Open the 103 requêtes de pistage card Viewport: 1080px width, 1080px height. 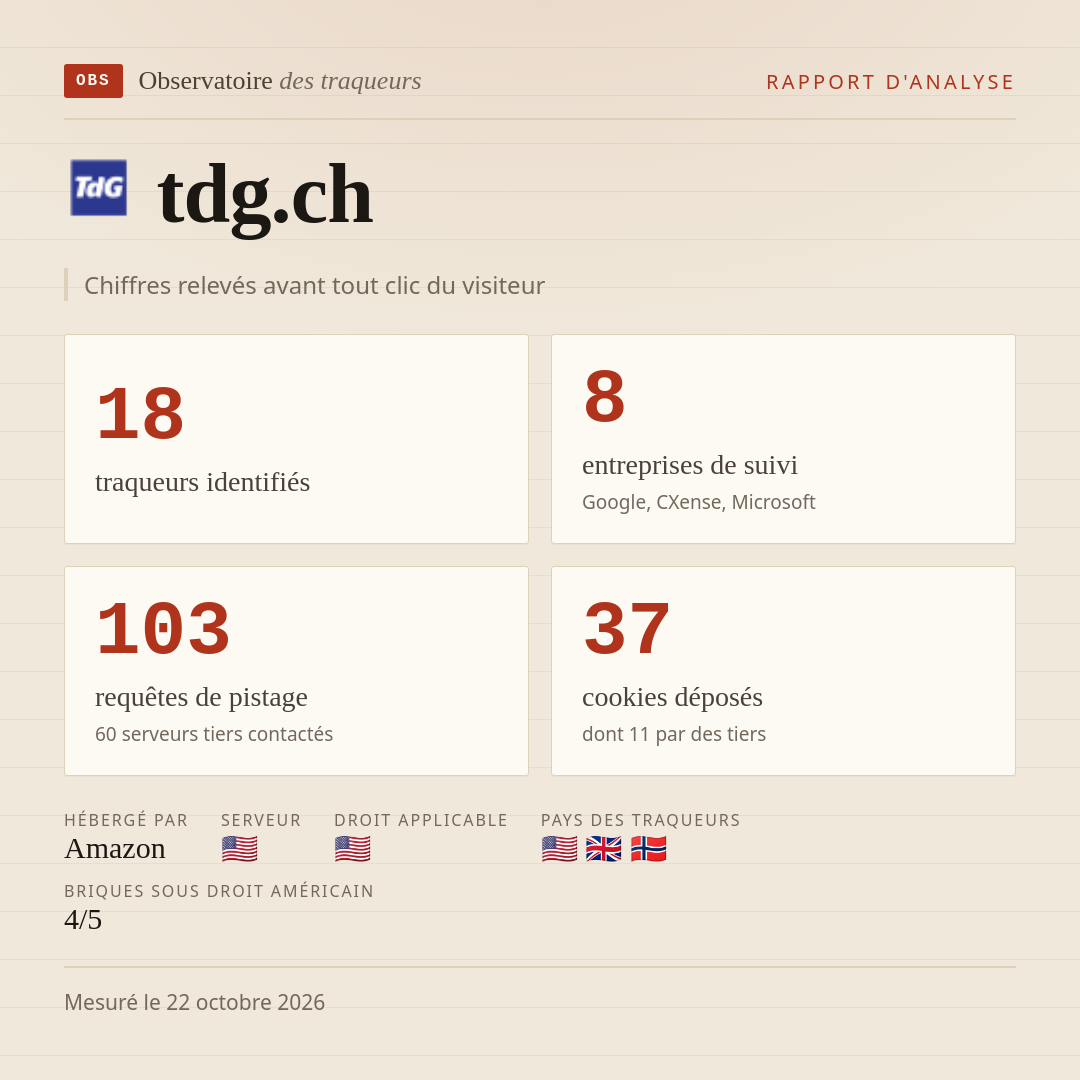click(x=296, y=671)
